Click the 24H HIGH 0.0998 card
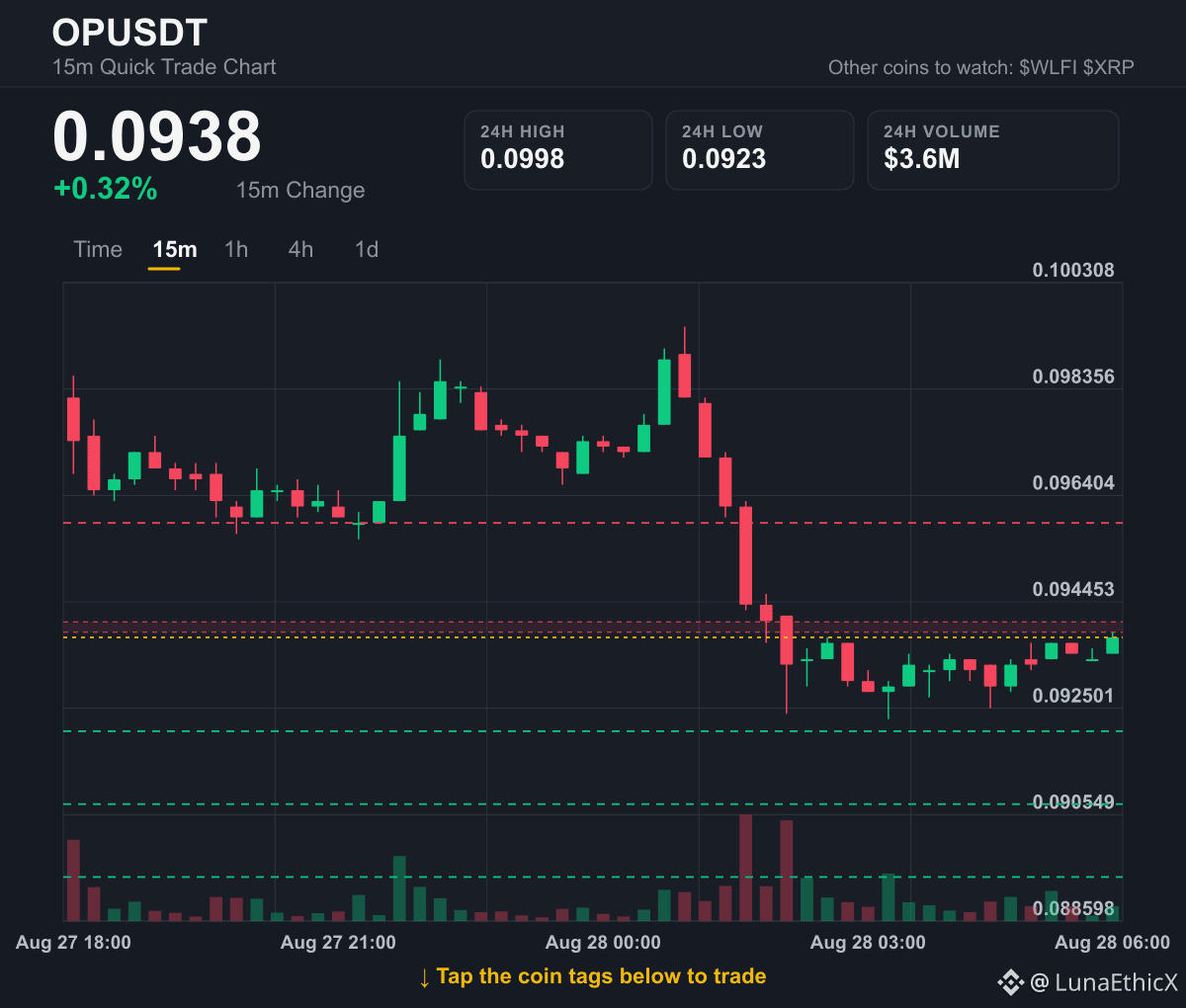 (x=558, y=149)
